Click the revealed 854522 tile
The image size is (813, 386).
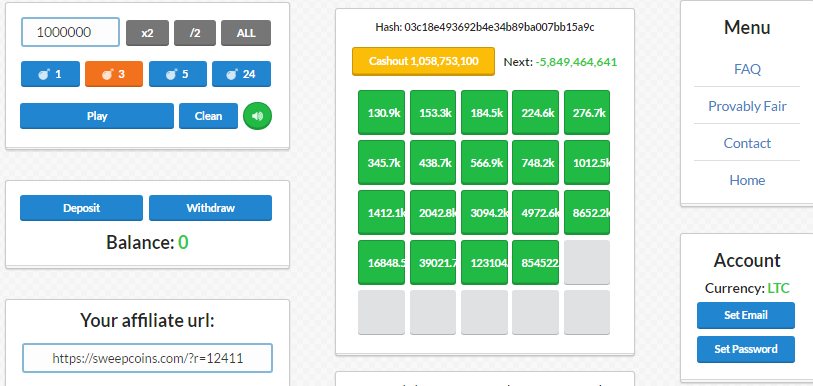[536, 263]
